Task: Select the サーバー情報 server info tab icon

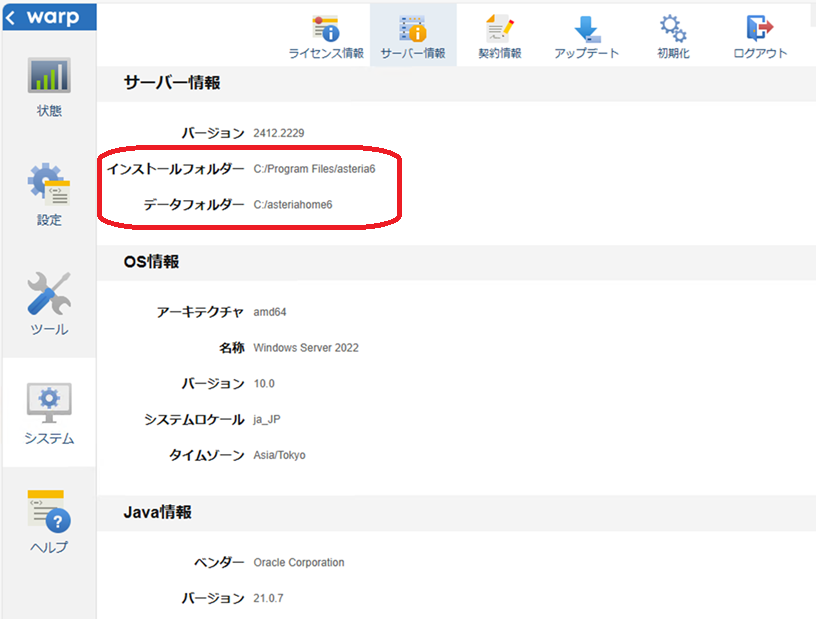Action: [x=413, y=28]
